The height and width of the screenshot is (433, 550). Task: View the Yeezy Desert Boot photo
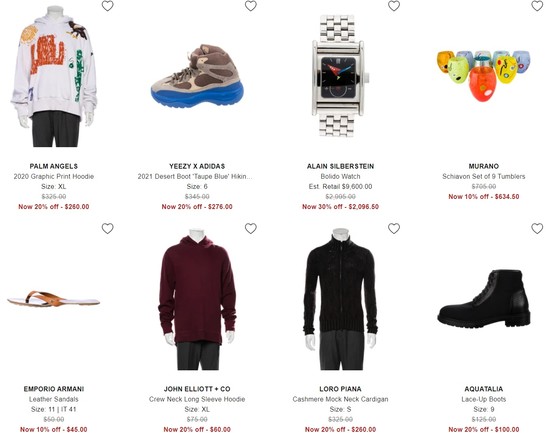197,76
